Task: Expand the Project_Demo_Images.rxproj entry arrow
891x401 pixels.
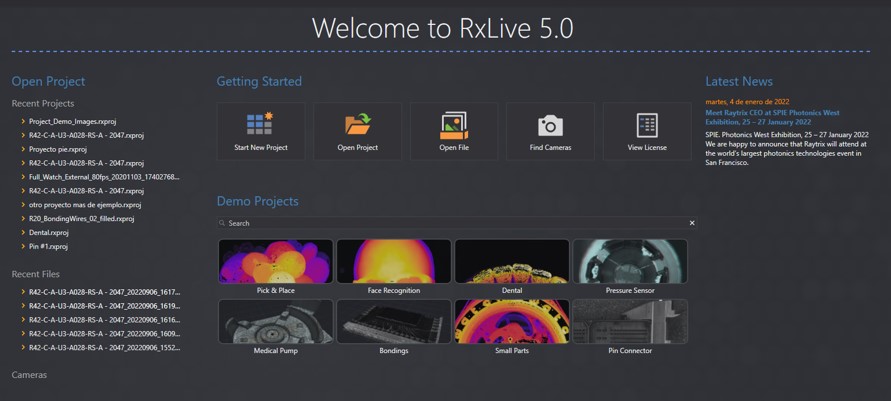Action: (23, 121)
